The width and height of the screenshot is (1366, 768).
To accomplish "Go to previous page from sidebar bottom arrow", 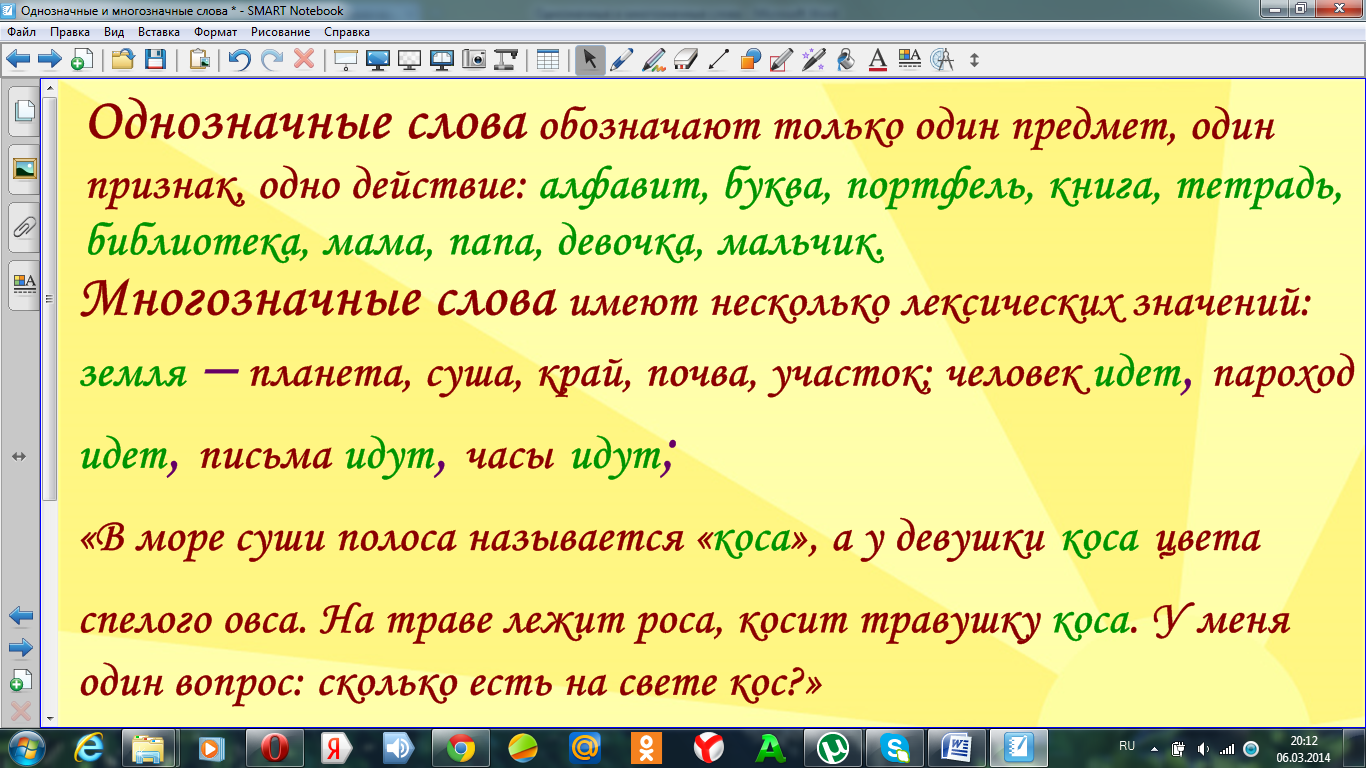I will 21,614.
